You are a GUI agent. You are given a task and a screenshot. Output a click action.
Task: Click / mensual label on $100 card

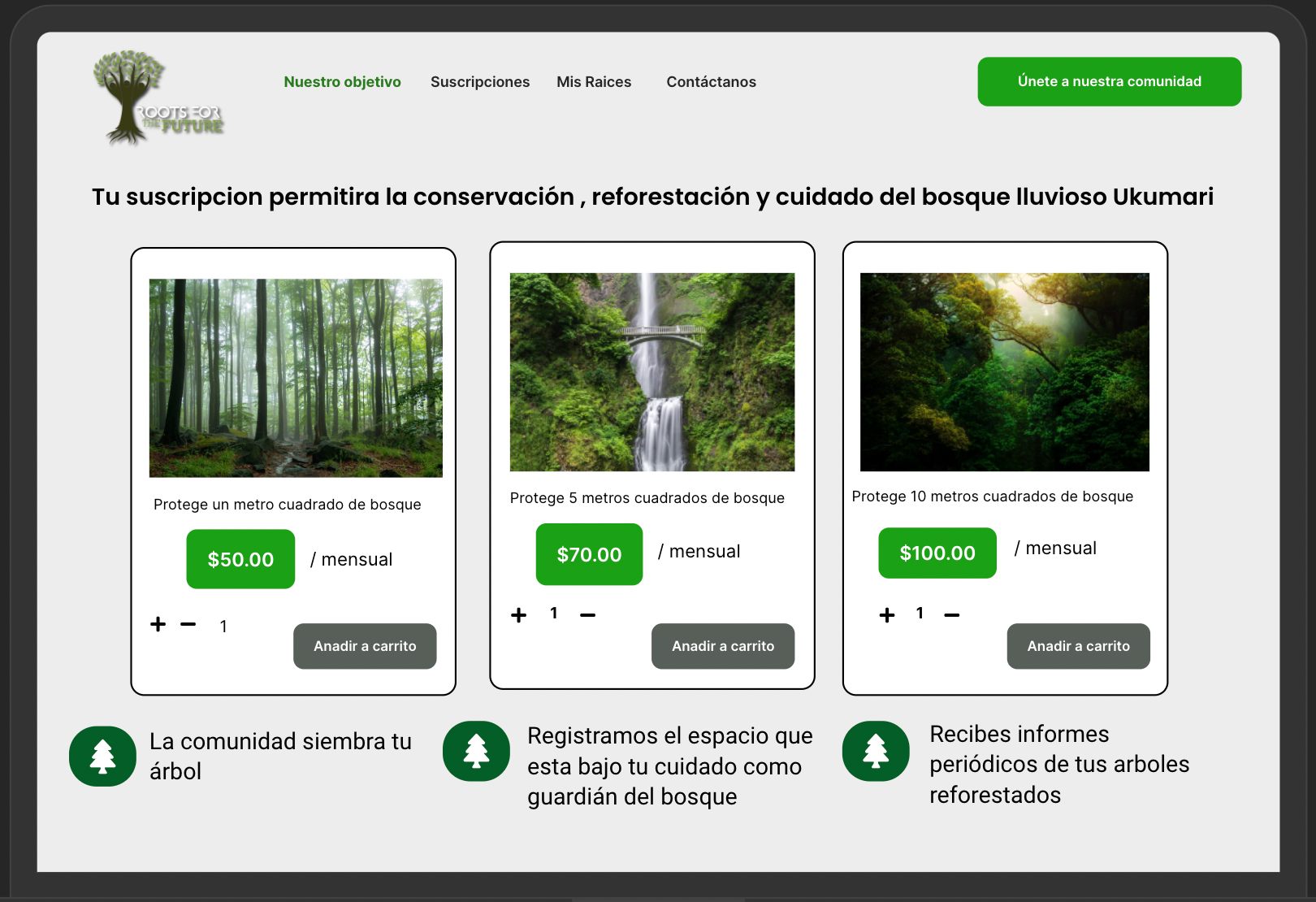(1055, 549)
